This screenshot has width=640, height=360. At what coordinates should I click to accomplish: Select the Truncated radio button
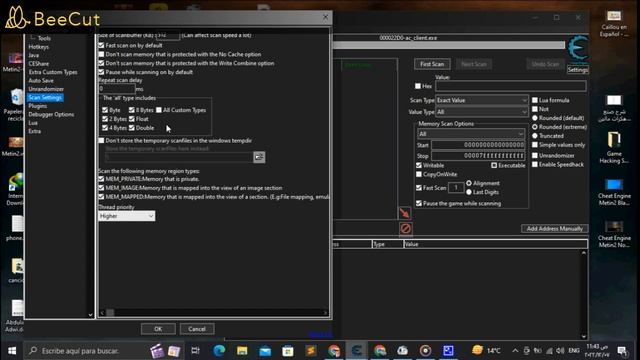click(535, 136)
